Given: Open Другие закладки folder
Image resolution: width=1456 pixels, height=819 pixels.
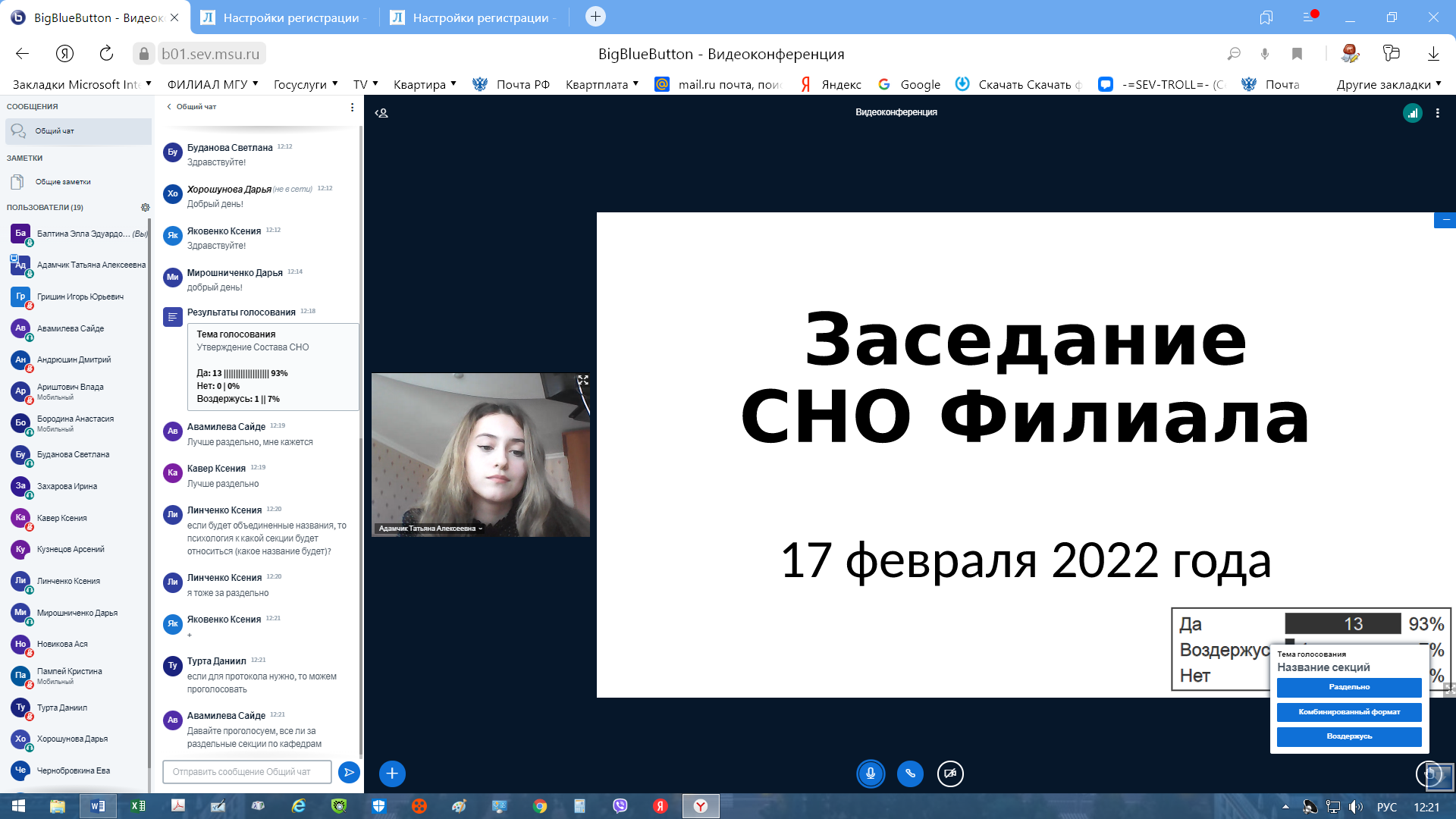Looking at the screenshot, I should (x=1389, y=84).
